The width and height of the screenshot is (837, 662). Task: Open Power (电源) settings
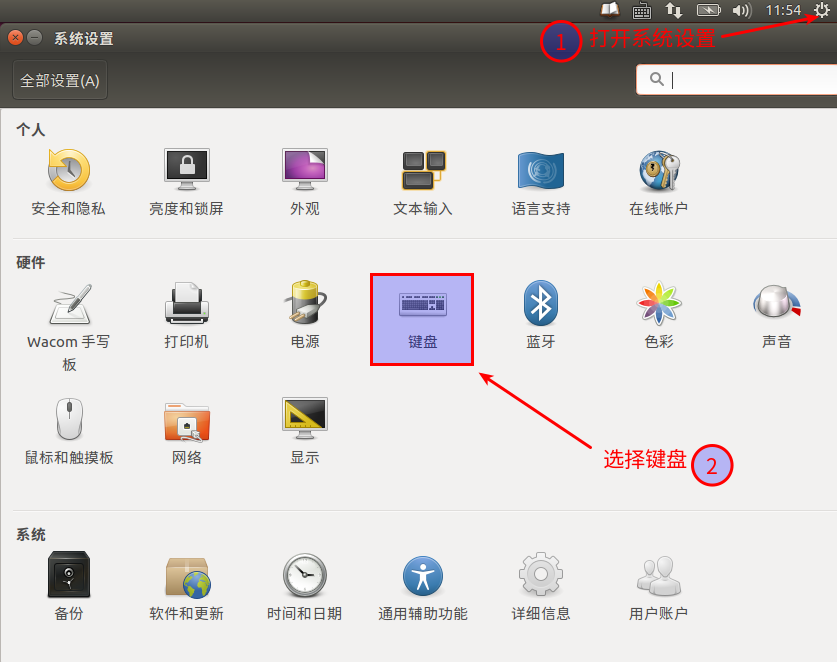[305, 315]
